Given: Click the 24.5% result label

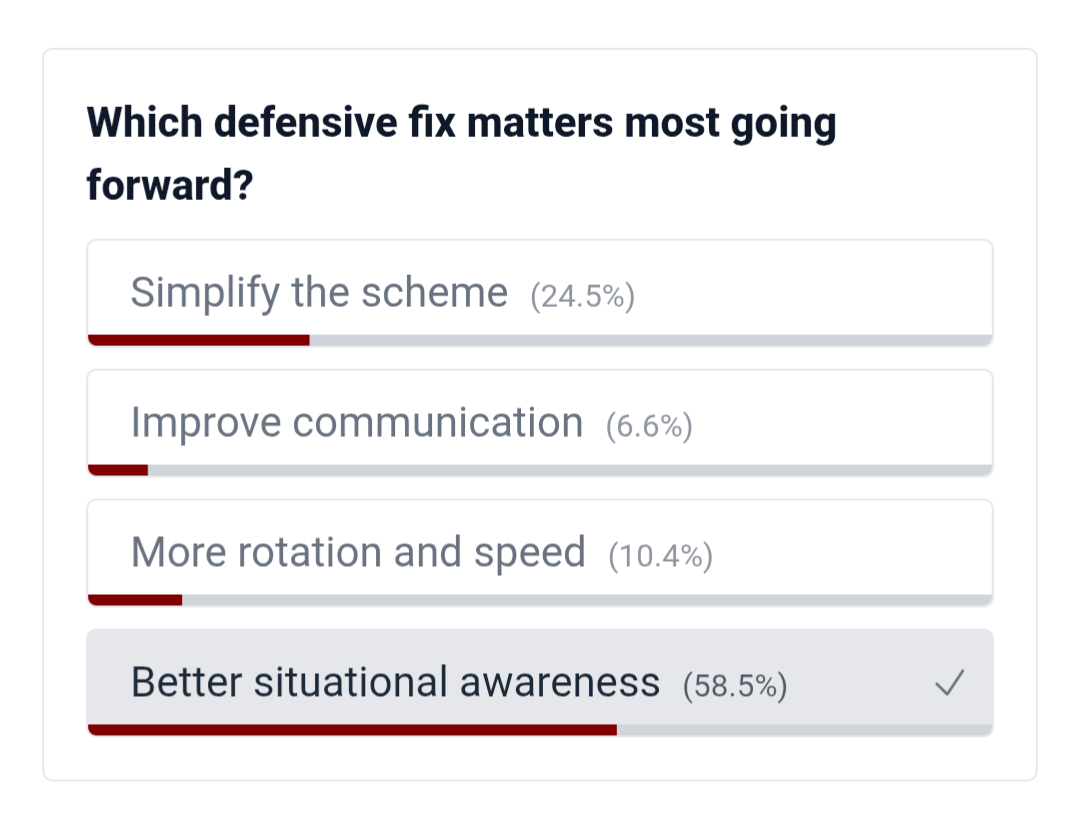Looking at the screenshot, I should coord(582,297).
